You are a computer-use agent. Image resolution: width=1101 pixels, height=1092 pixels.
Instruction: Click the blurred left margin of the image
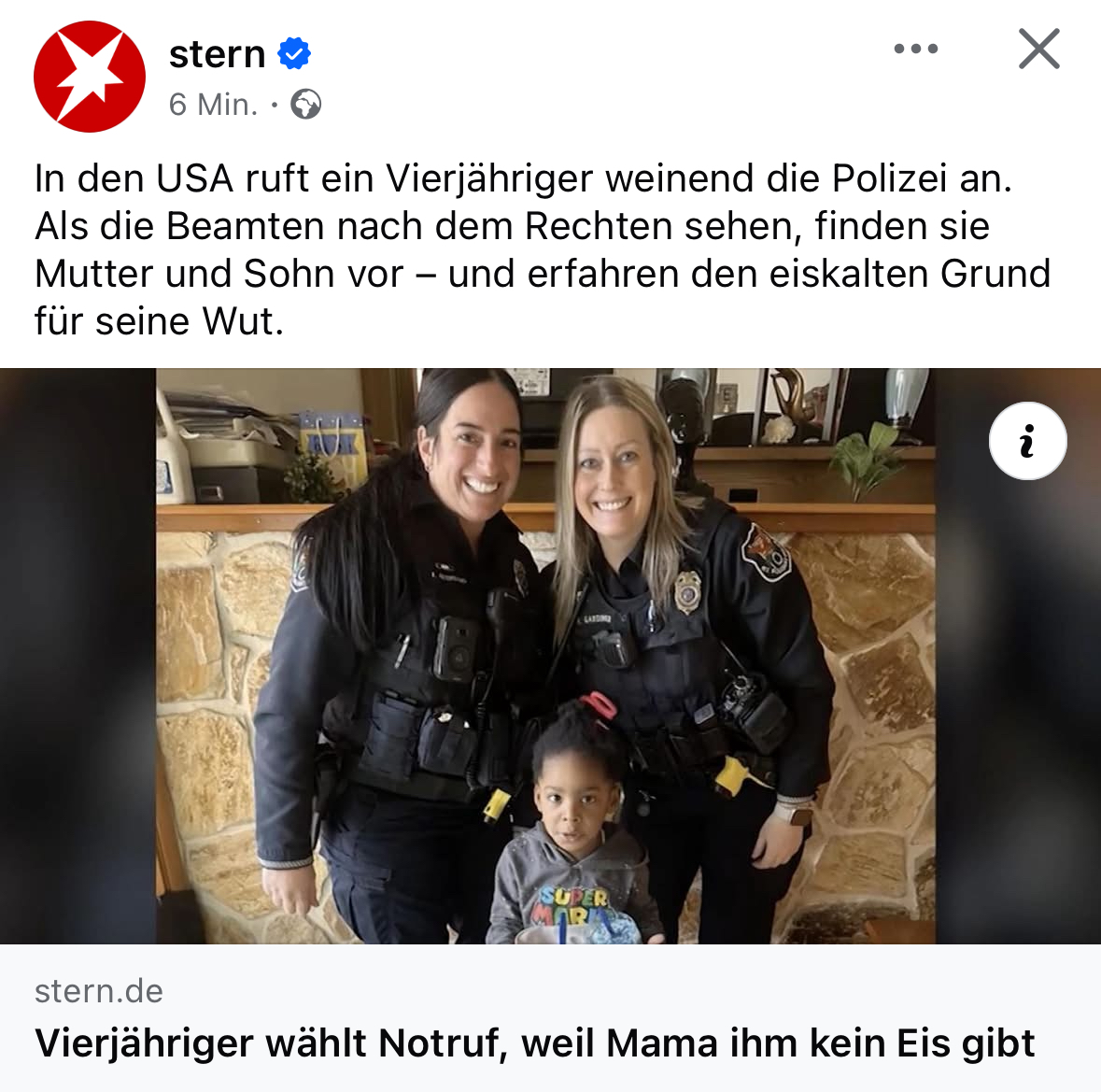78,656
